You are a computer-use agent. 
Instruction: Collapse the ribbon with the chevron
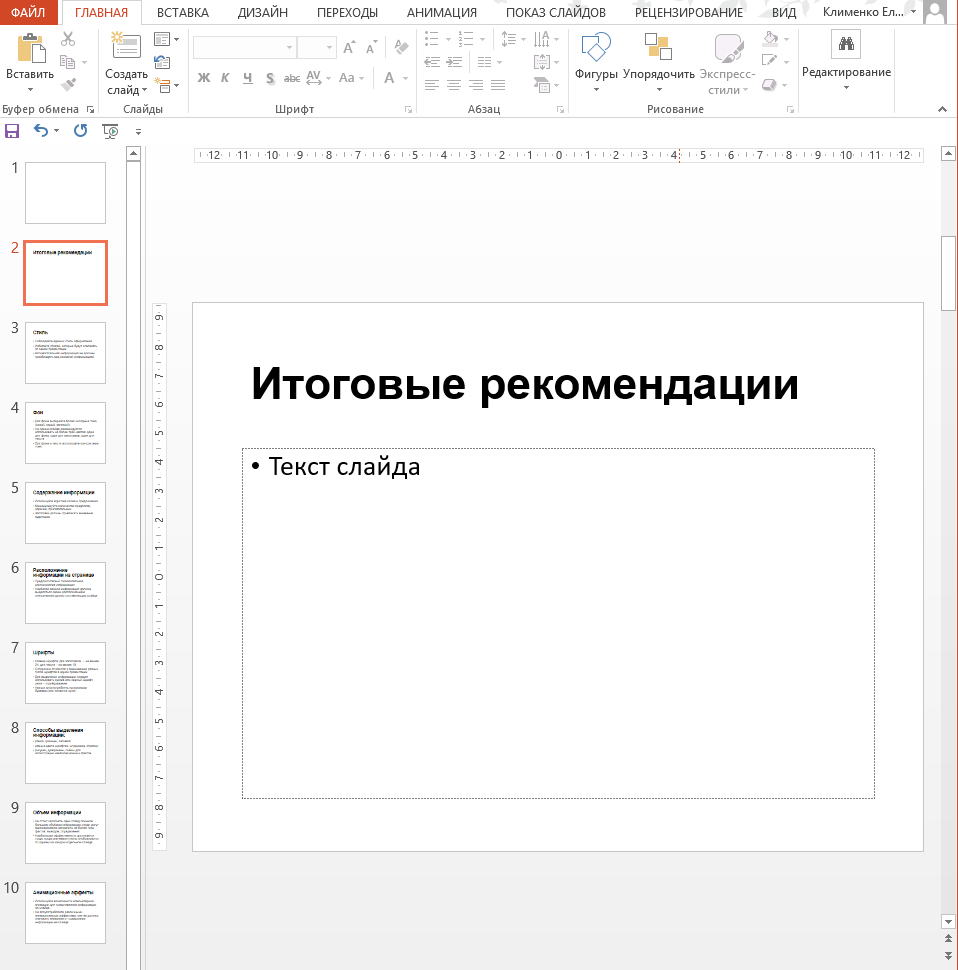942,109
